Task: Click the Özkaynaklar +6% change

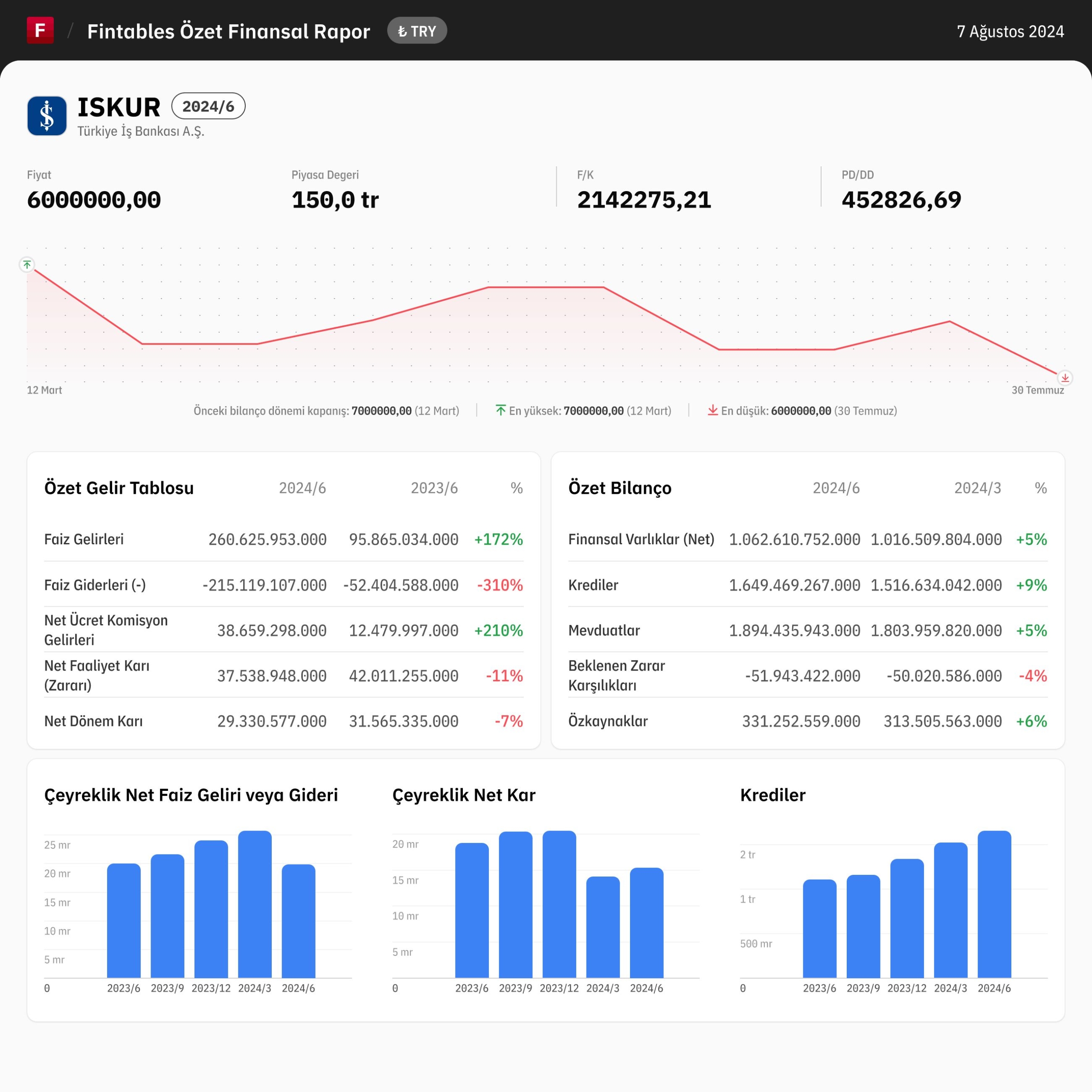Action: [x=1031, y=721]
